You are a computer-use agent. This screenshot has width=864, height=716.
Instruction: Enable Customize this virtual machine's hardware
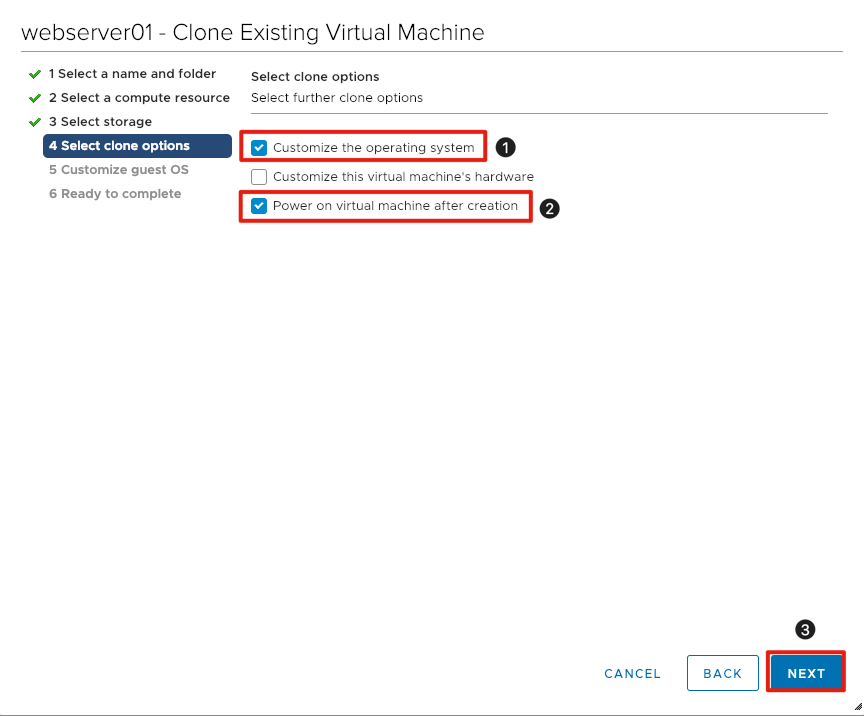tap(259, 176)
